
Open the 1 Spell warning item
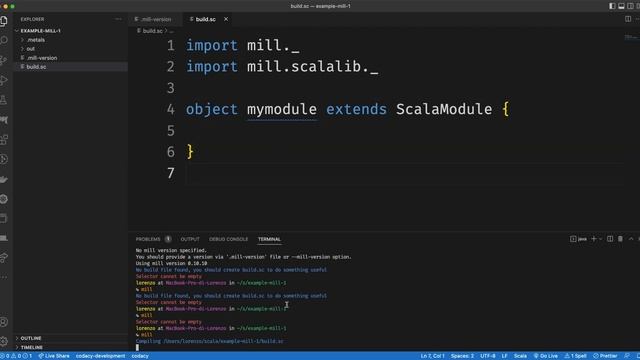coord(576,356)
